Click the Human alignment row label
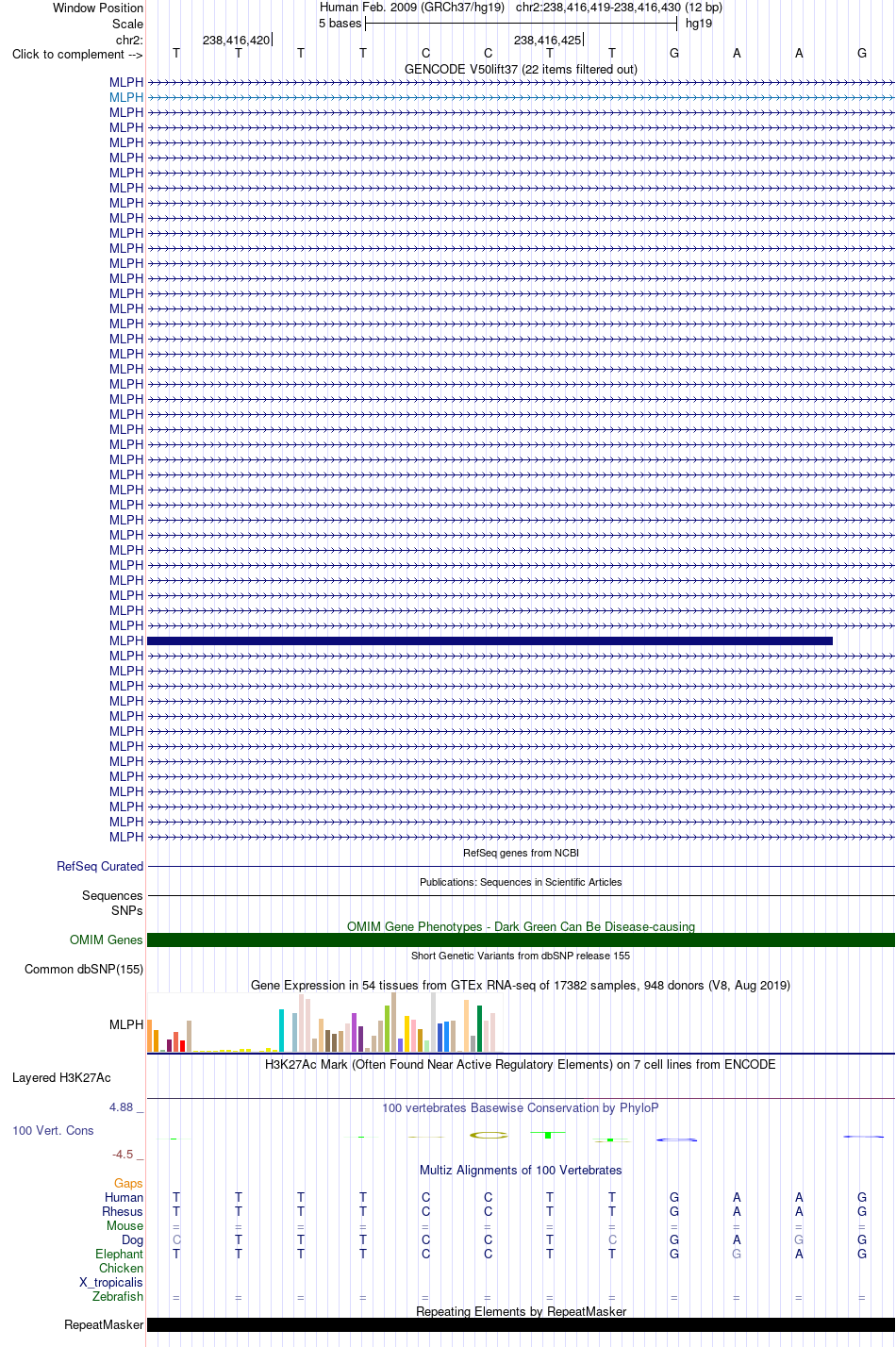The image size is (896, 1347). [124, 1197]
